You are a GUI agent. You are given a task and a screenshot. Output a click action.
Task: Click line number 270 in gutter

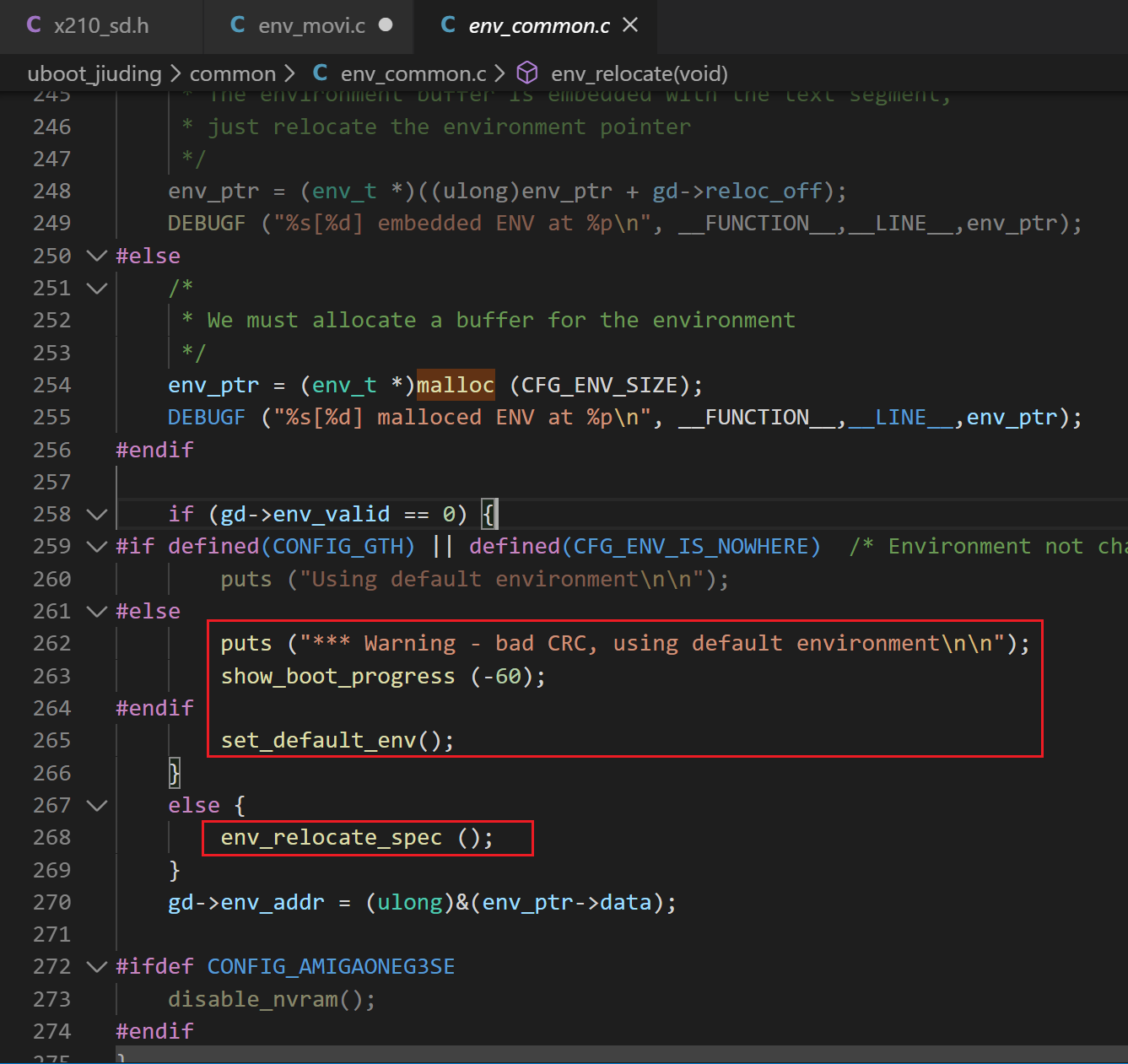[52, 903]
